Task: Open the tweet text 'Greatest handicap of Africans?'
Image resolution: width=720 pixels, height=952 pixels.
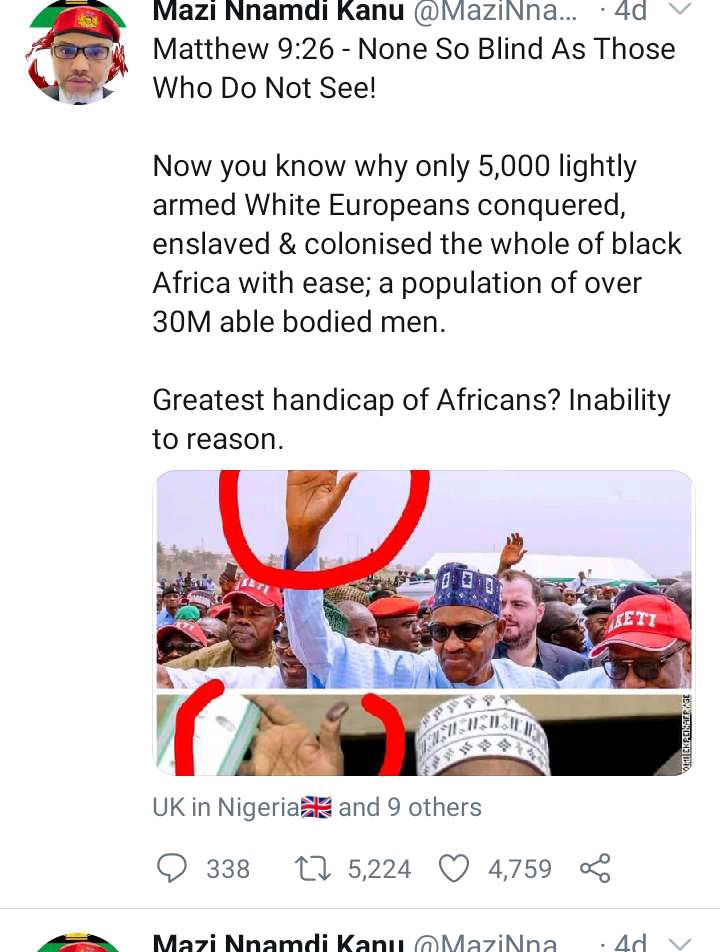Action: coord(356,400)
